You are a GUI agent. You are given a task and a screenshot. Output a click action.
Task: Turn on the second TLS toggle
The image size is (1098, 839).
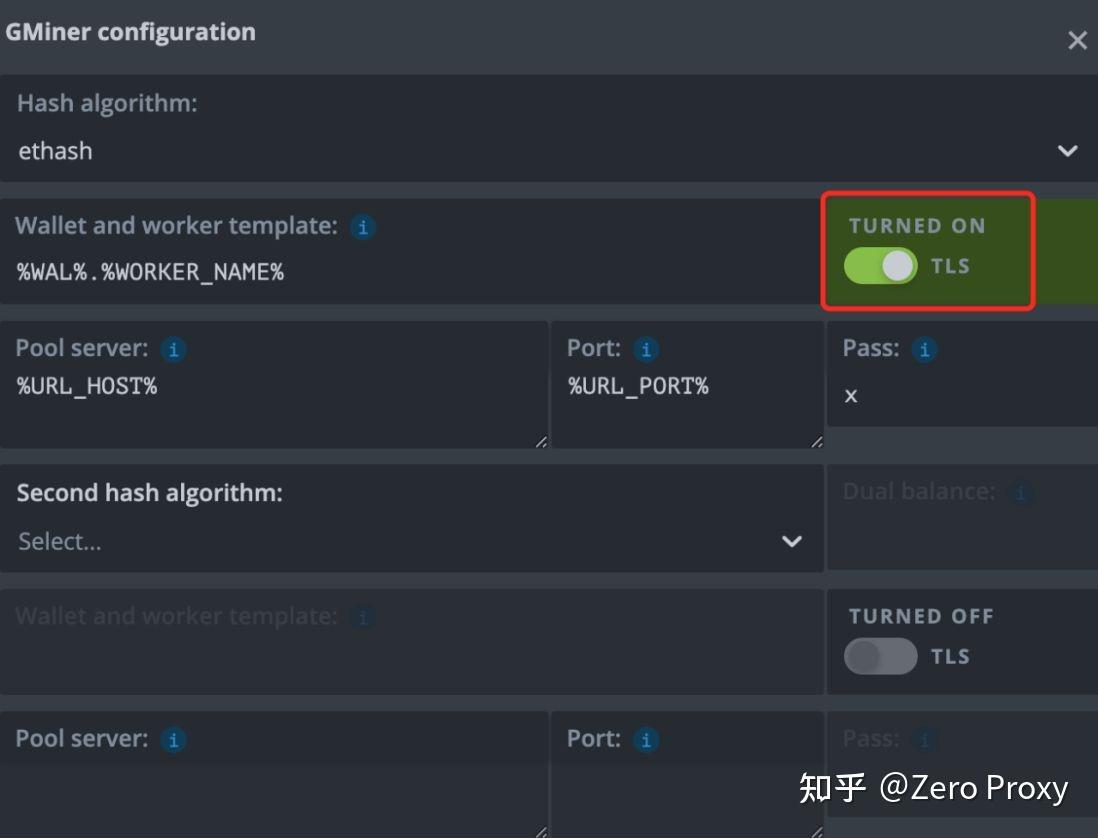click(880, 656)
